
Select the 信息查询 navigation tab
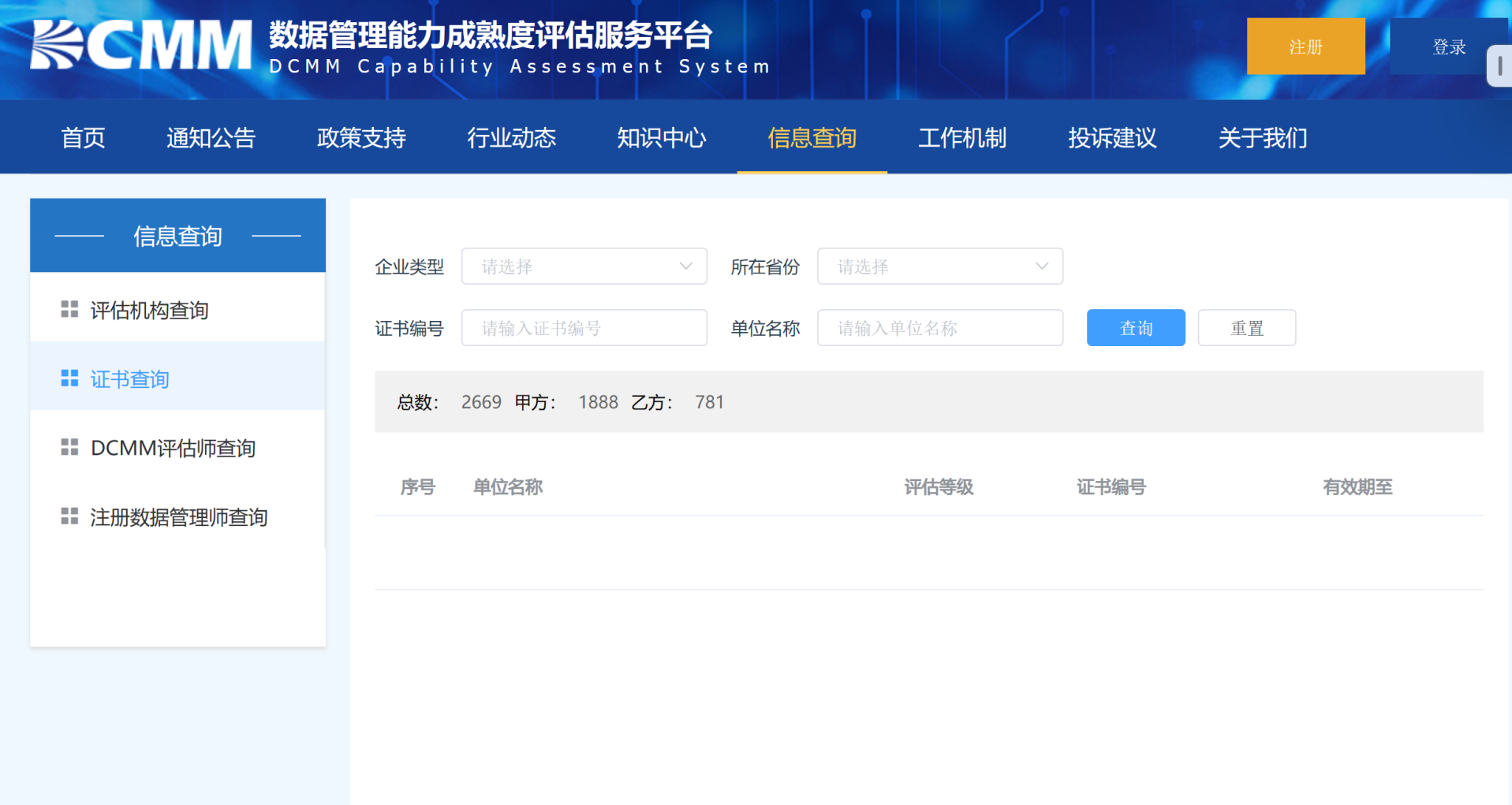click(x=812, y=138)
